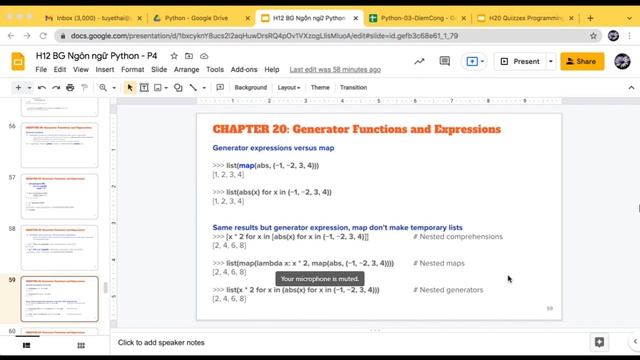
Task: Print the presentation
Action: coord(70,87)
